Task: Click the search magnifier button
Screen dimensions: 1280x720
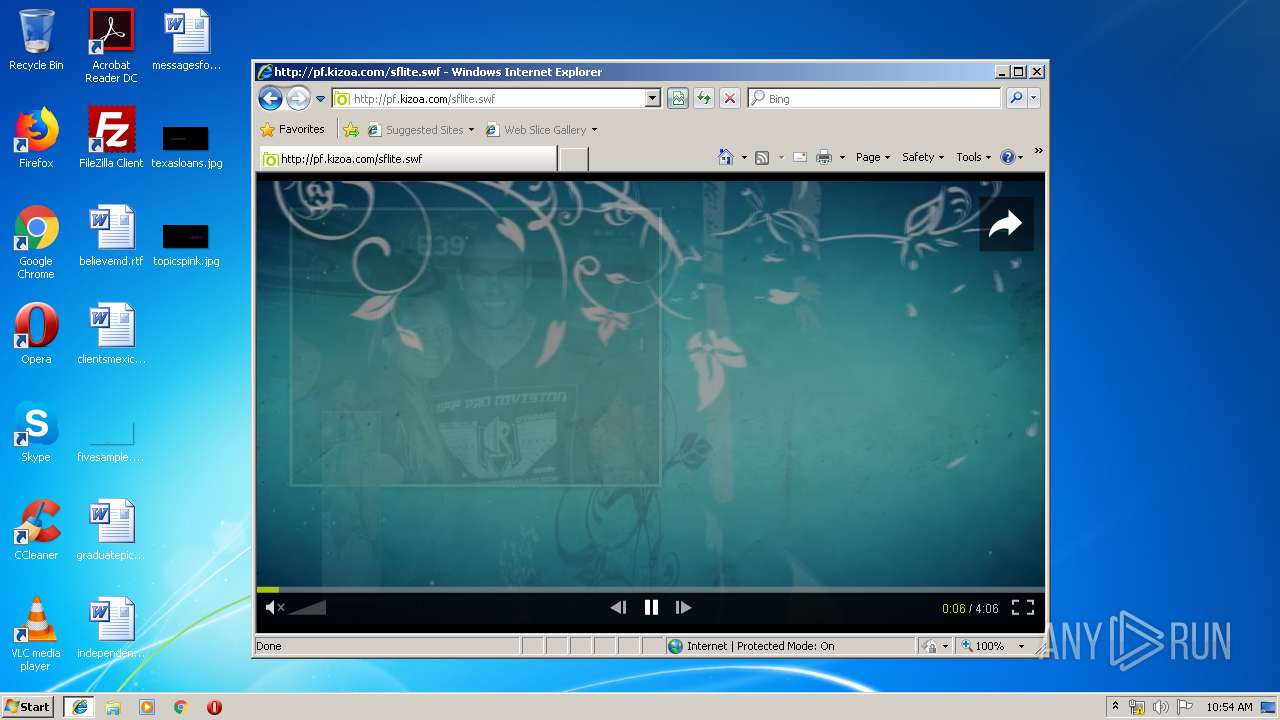Action: point(1015,98)
